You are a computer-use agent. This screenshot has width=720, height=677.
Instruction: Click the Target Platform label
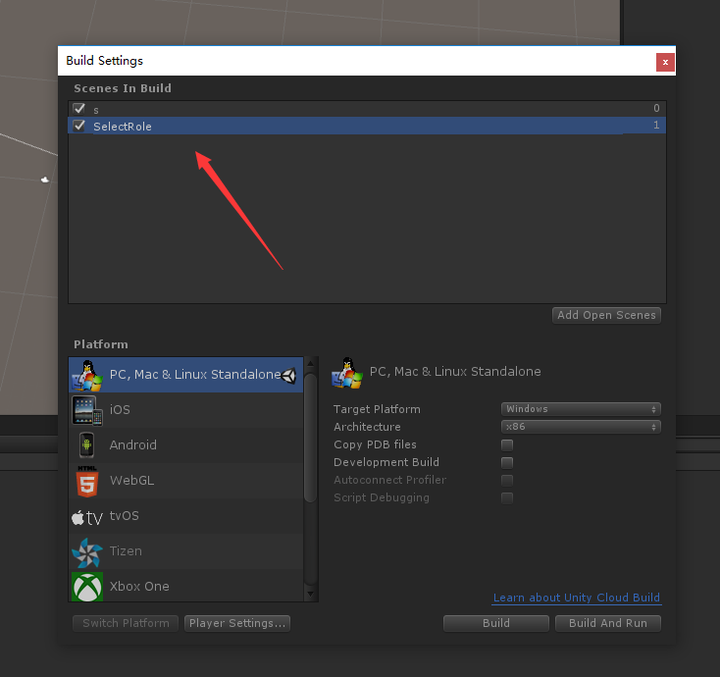pos(377,409)
